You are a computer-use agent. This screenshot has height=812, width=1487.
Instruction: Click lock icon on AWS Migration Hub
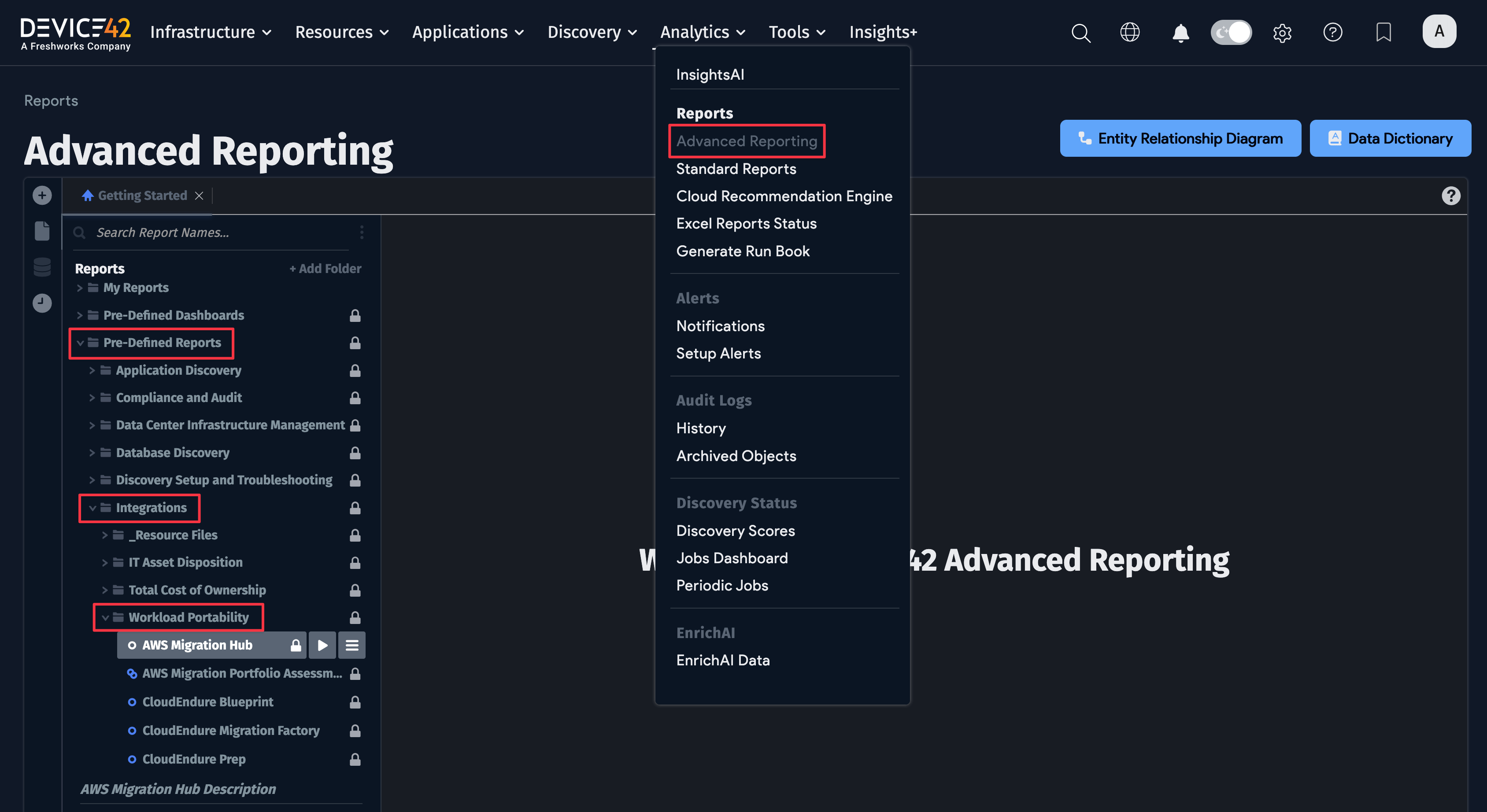[296, 645]
